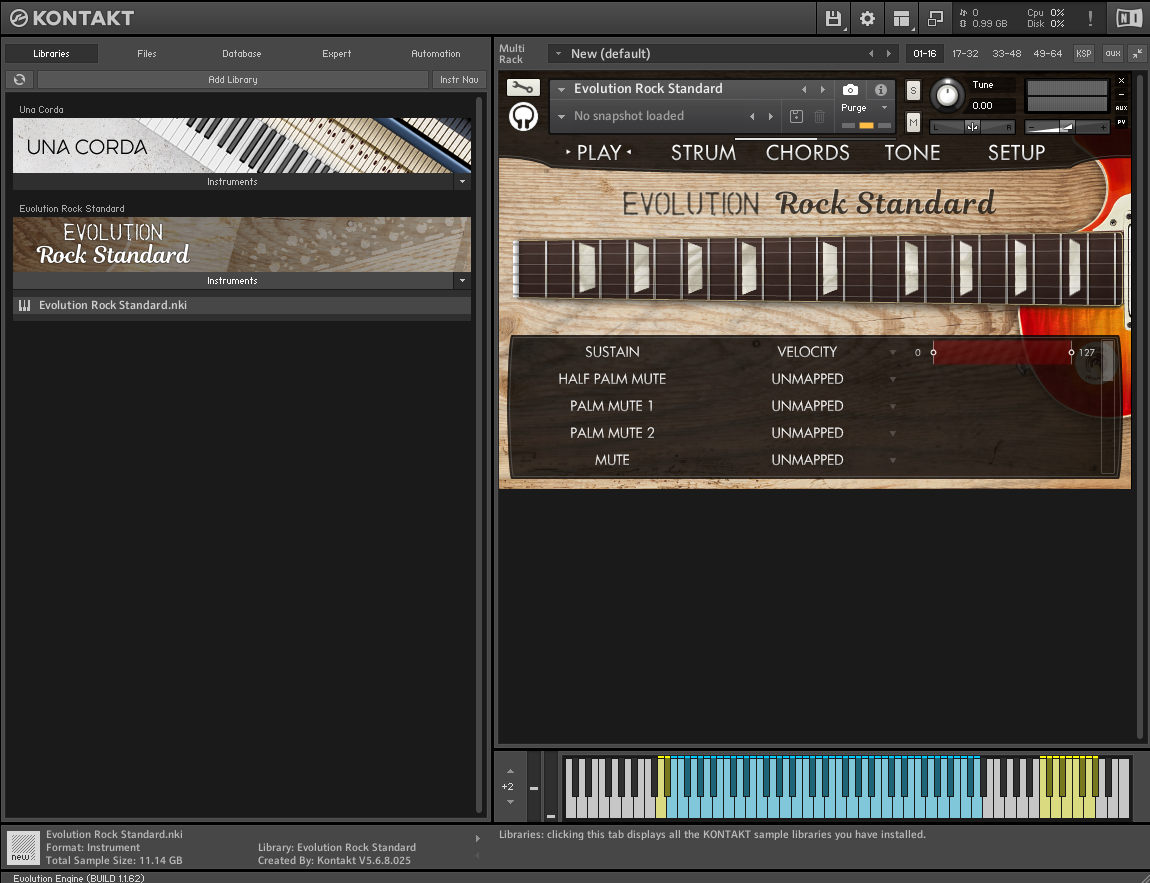Show rack page 17-32

[965, 54]
